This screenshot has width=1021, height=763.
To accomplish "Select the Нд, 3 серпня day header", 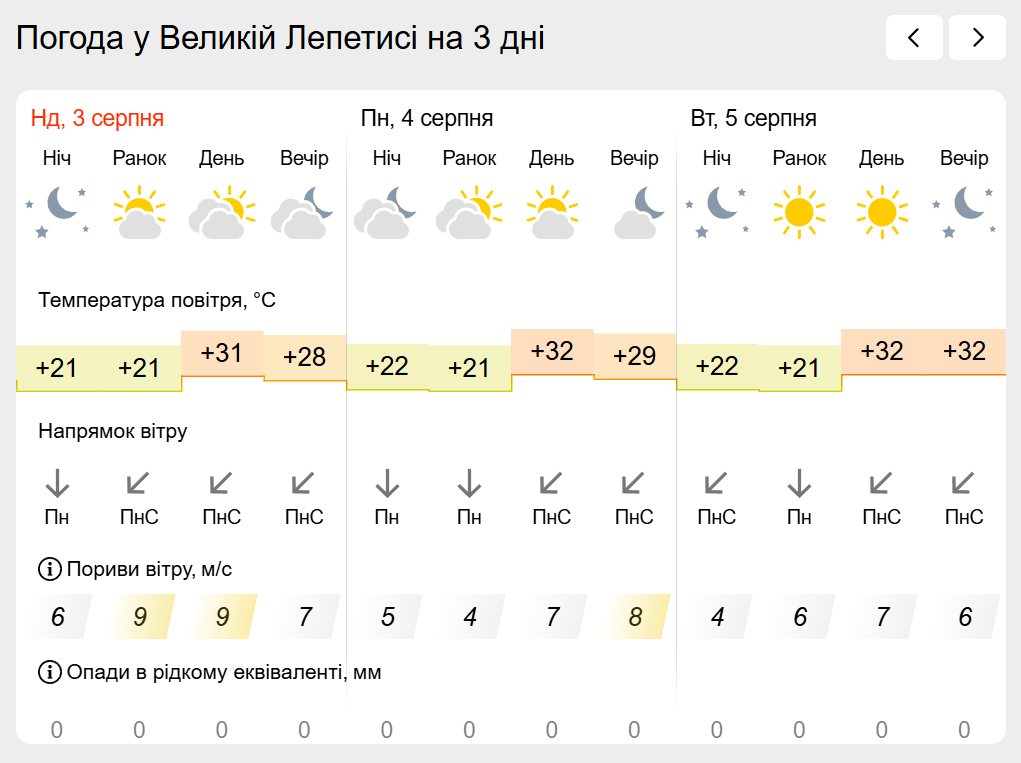I will 97,118.
